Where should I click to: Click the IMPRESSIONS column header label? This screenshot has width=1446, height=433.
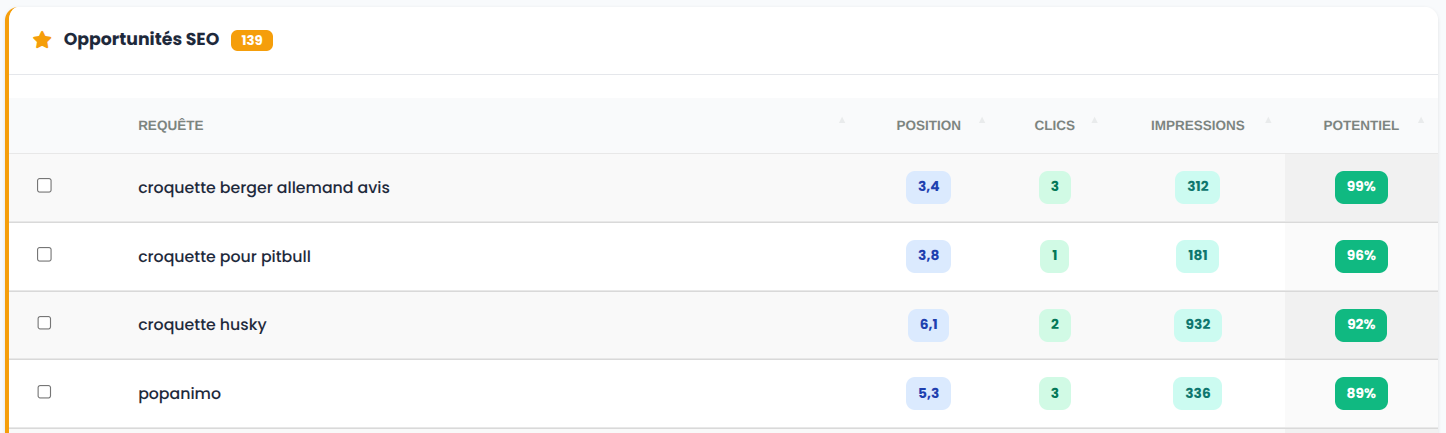1197,126
